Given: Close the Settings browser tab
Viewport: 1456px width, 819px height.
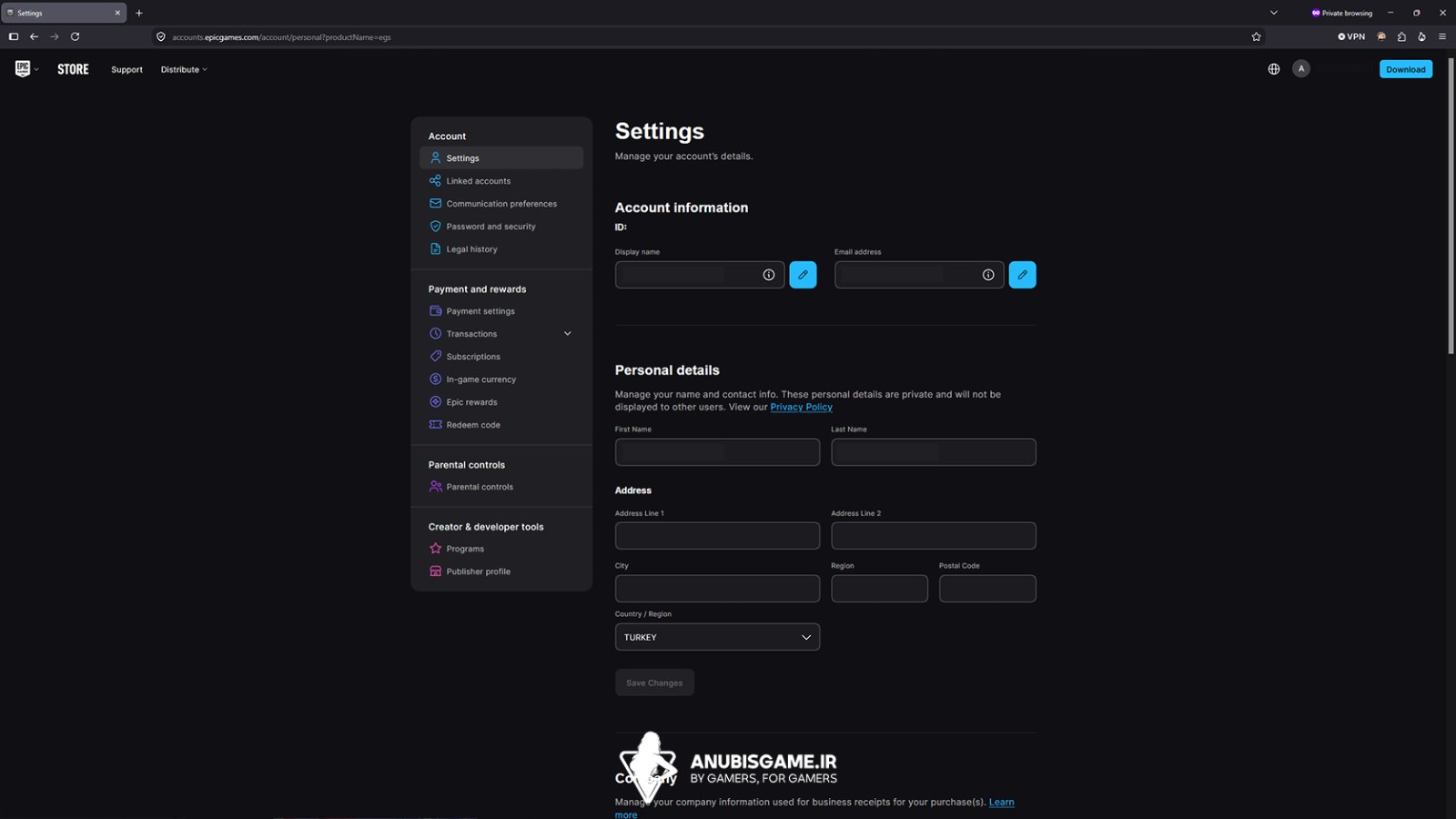Looking at the screenshot, I should pos(117,13).
